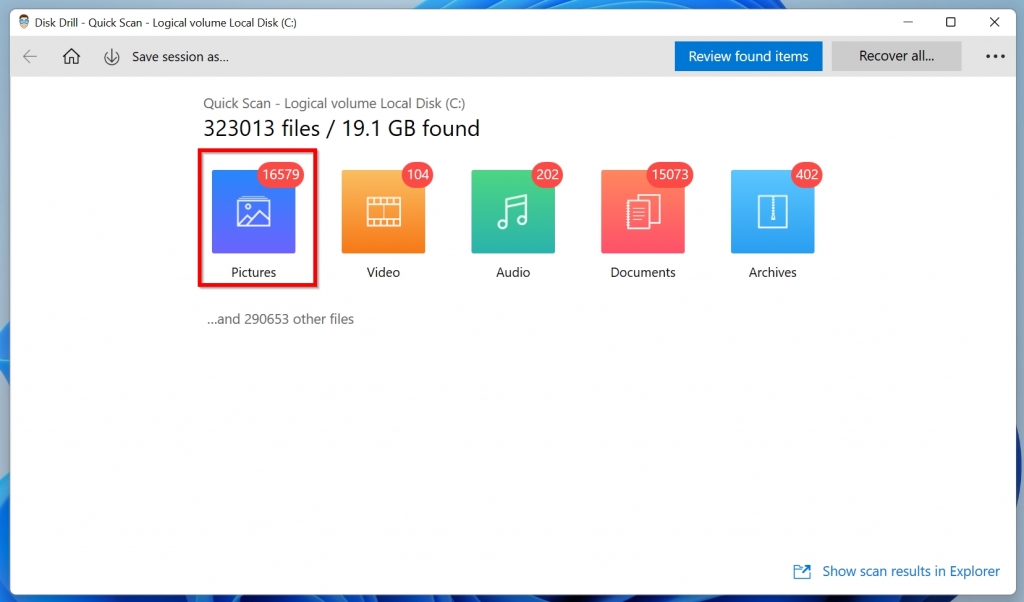The width and height of the screenshot is (1024, 602).
Task: Click the Review found items button
Action: [748, 56]
